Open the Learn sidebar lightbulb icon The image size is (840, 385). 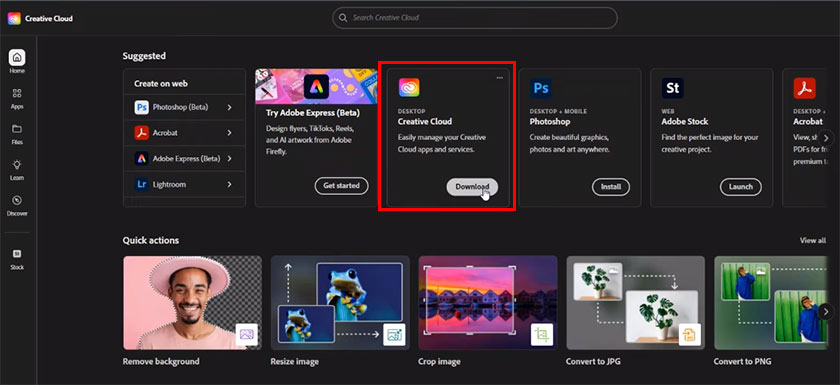click(x=17, y=164)
